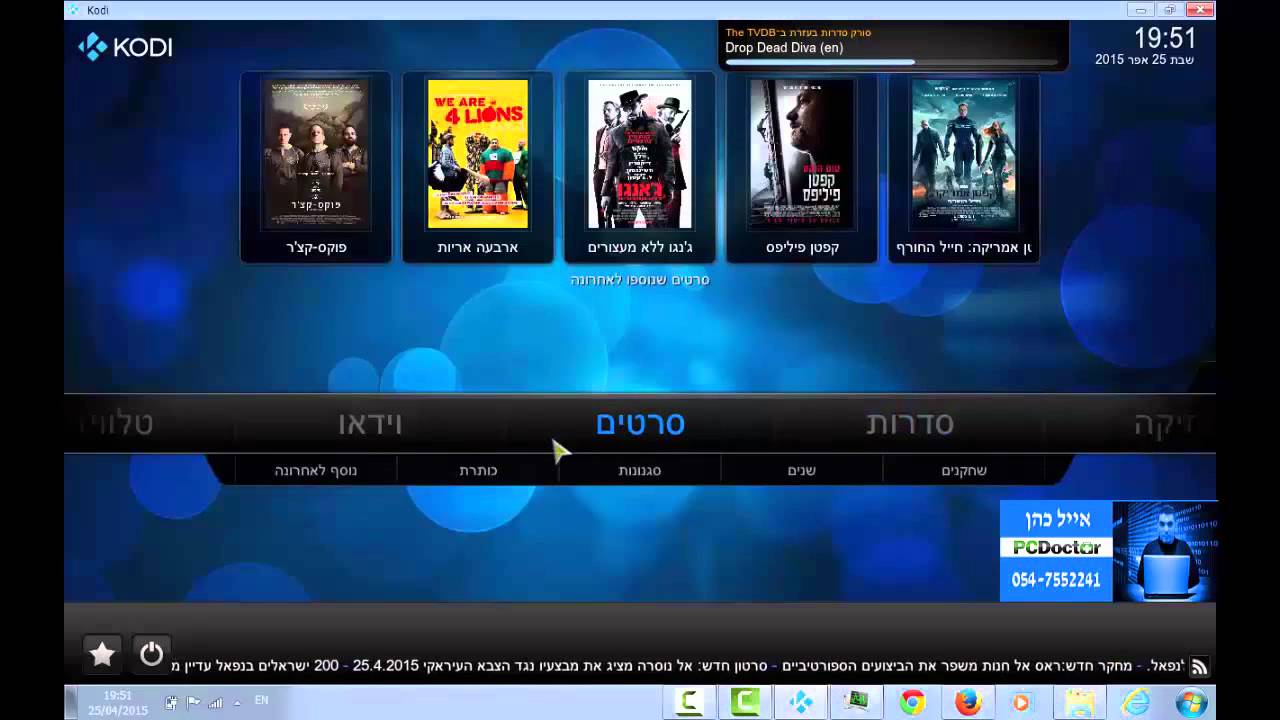Click the taskbar date and time

pos(117,703)
